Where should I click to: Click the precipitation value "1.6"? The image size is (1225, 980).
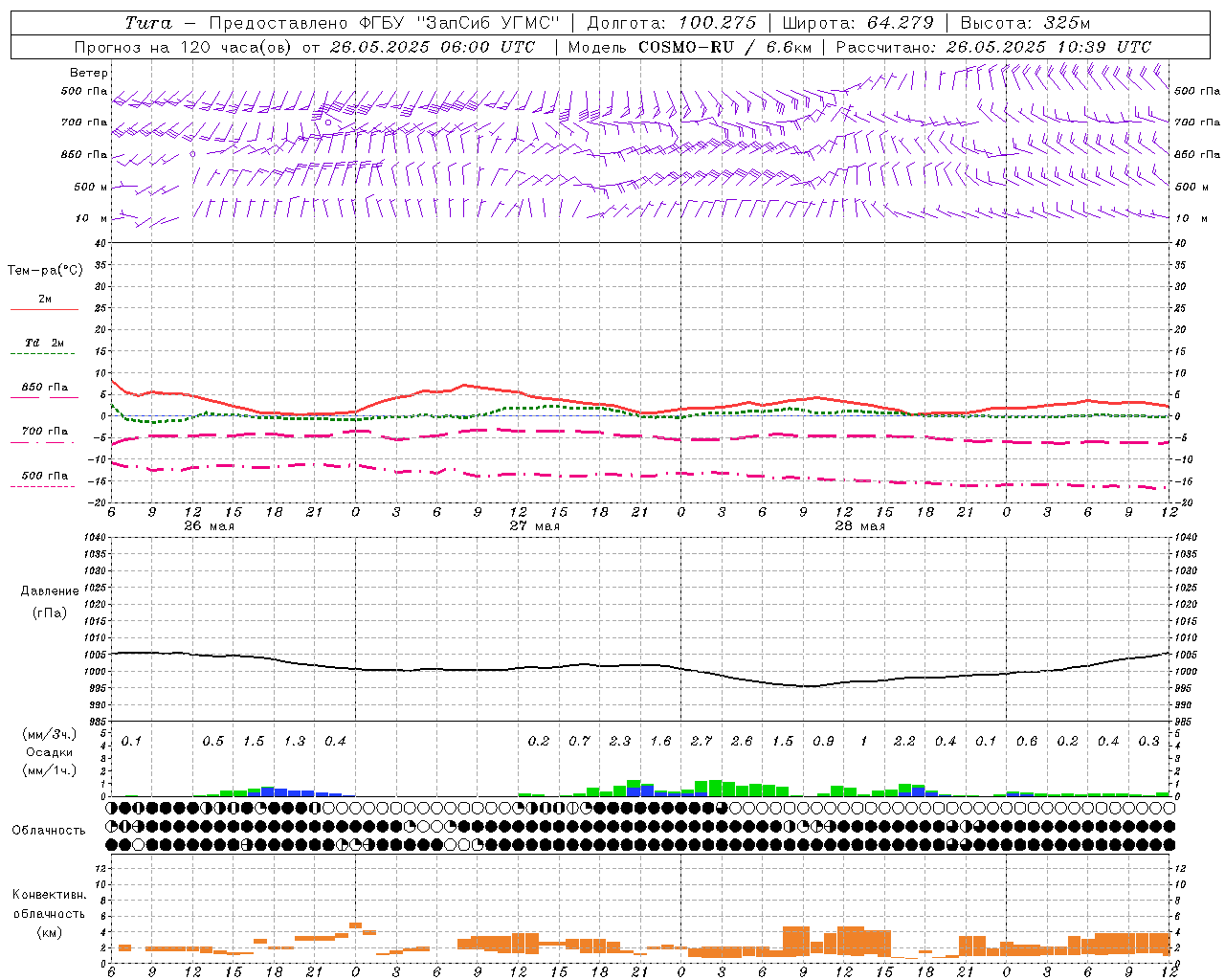pos(660,742)
